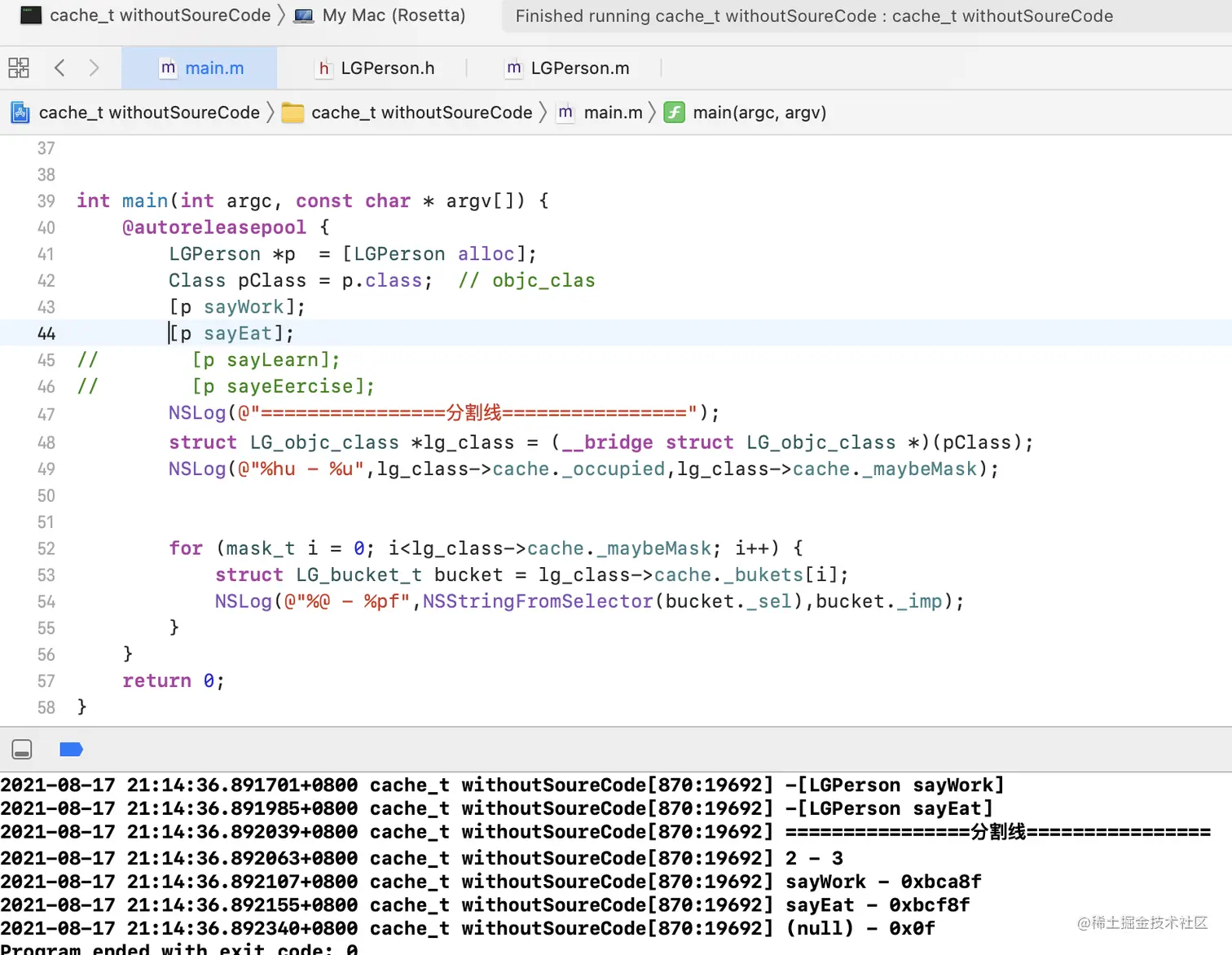Click console output 'sayEat - 0xbcf8f'
Viewport: 1232px width, 955px height.
(x=878, y=905)
